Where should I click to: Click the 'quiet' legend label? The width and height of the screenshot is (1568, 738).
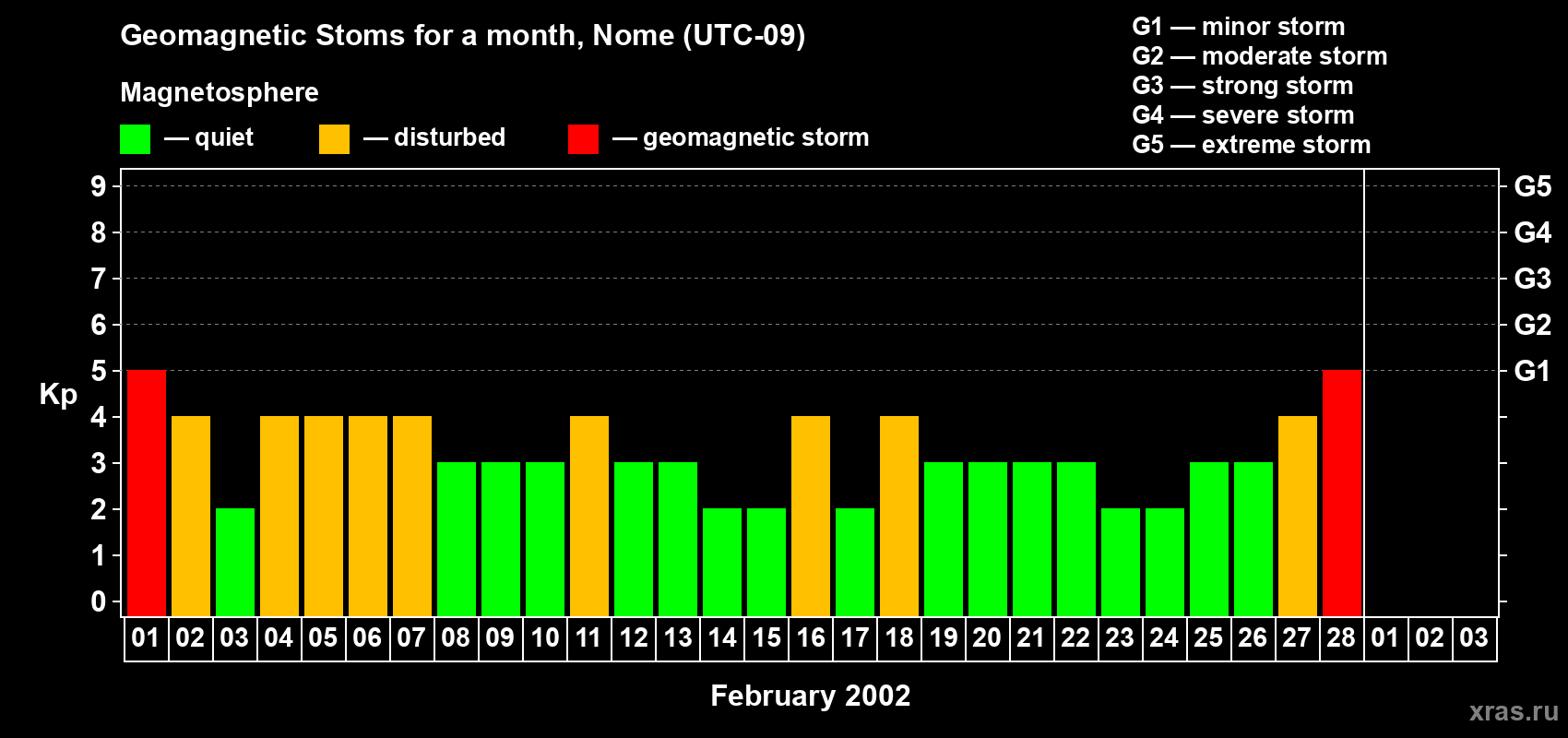click(x=224, y=137)
